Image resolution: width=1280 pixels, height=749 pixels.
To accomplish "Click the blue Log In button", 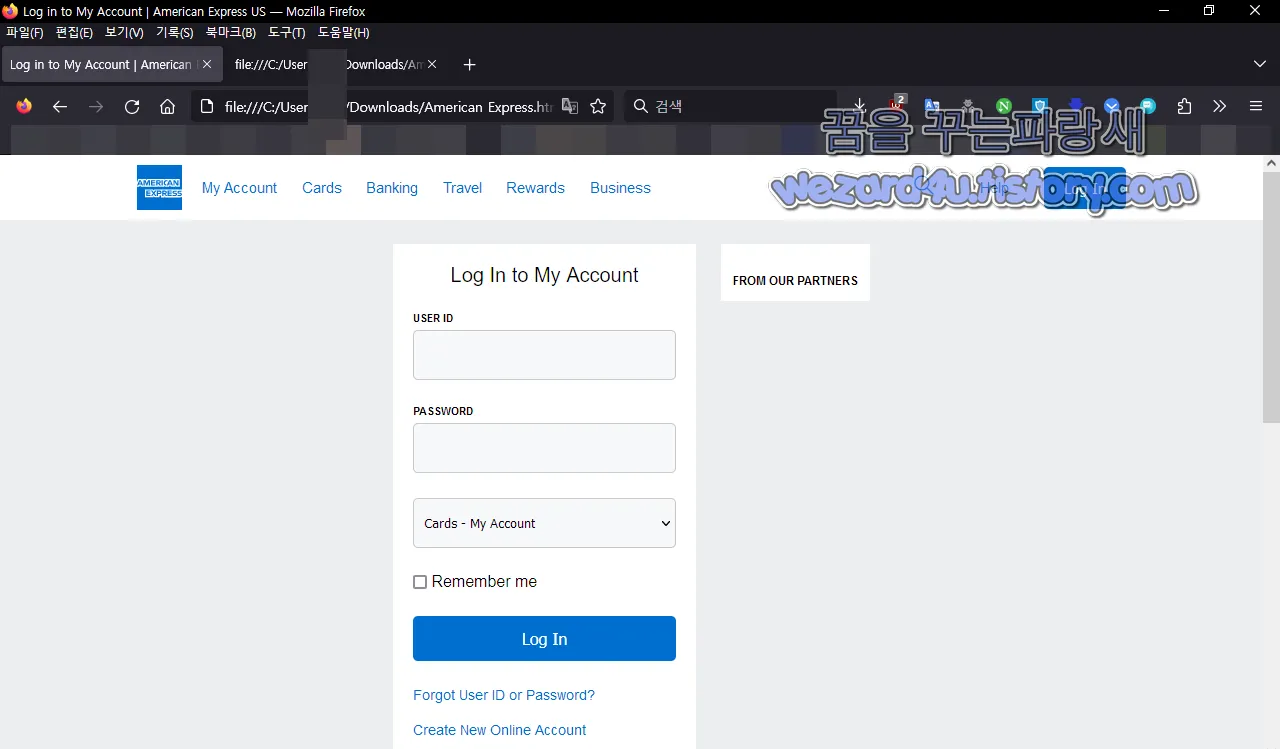I will pos(544,639).
